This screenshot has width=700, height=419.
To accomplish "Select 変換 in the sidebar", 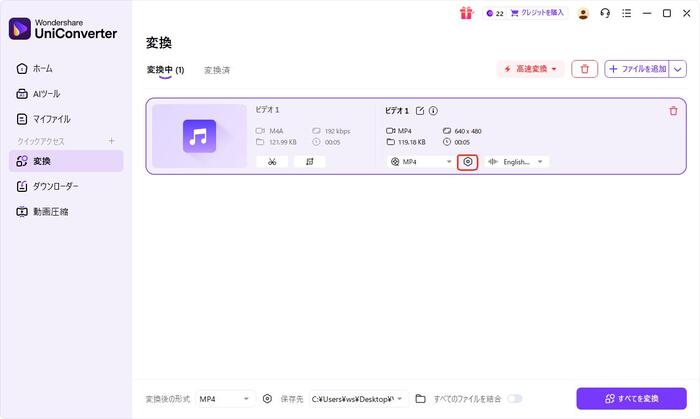I will 66,161.
